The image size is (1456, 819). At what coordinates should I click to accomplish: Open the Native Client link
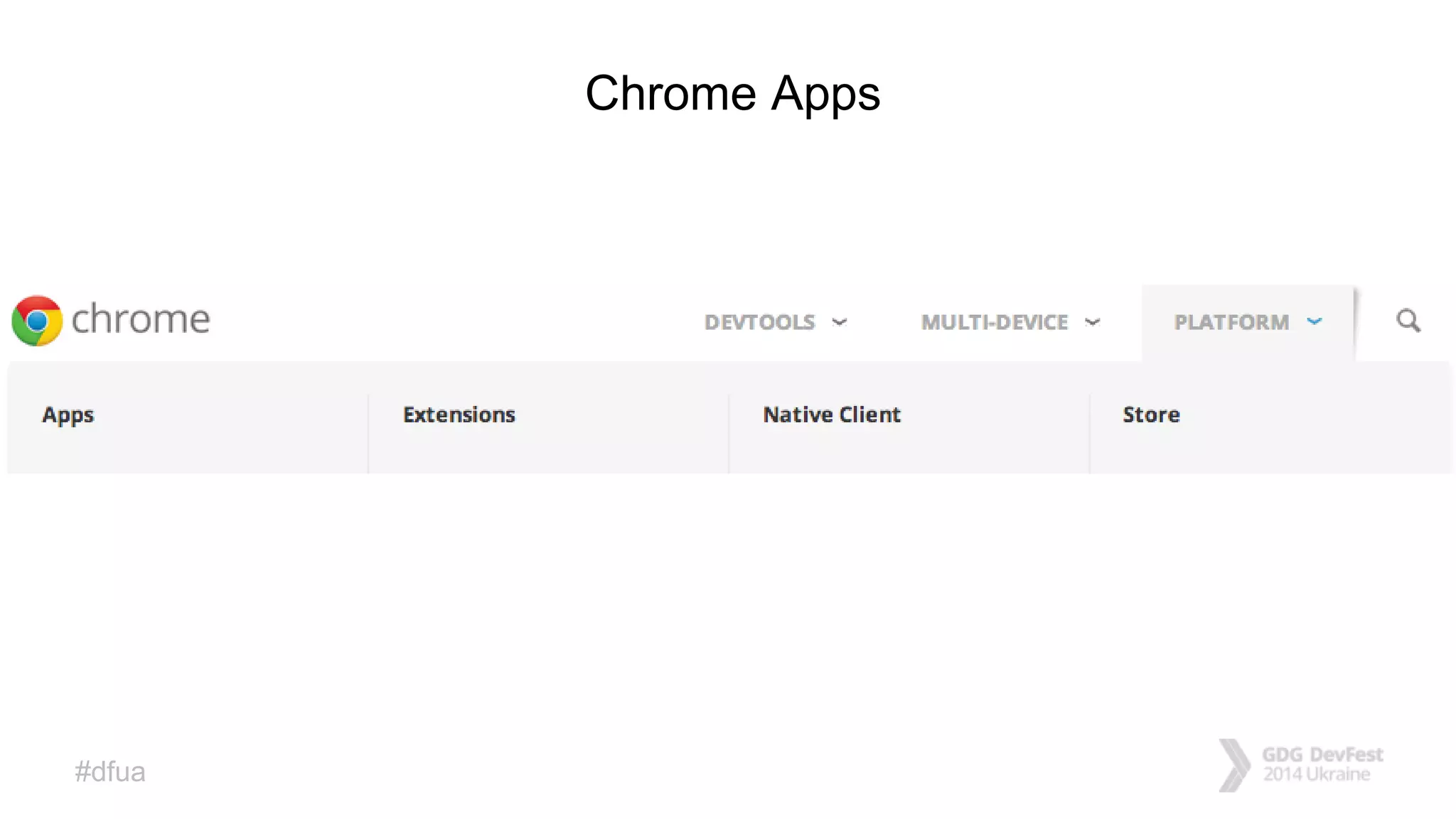tap(832, 414)
